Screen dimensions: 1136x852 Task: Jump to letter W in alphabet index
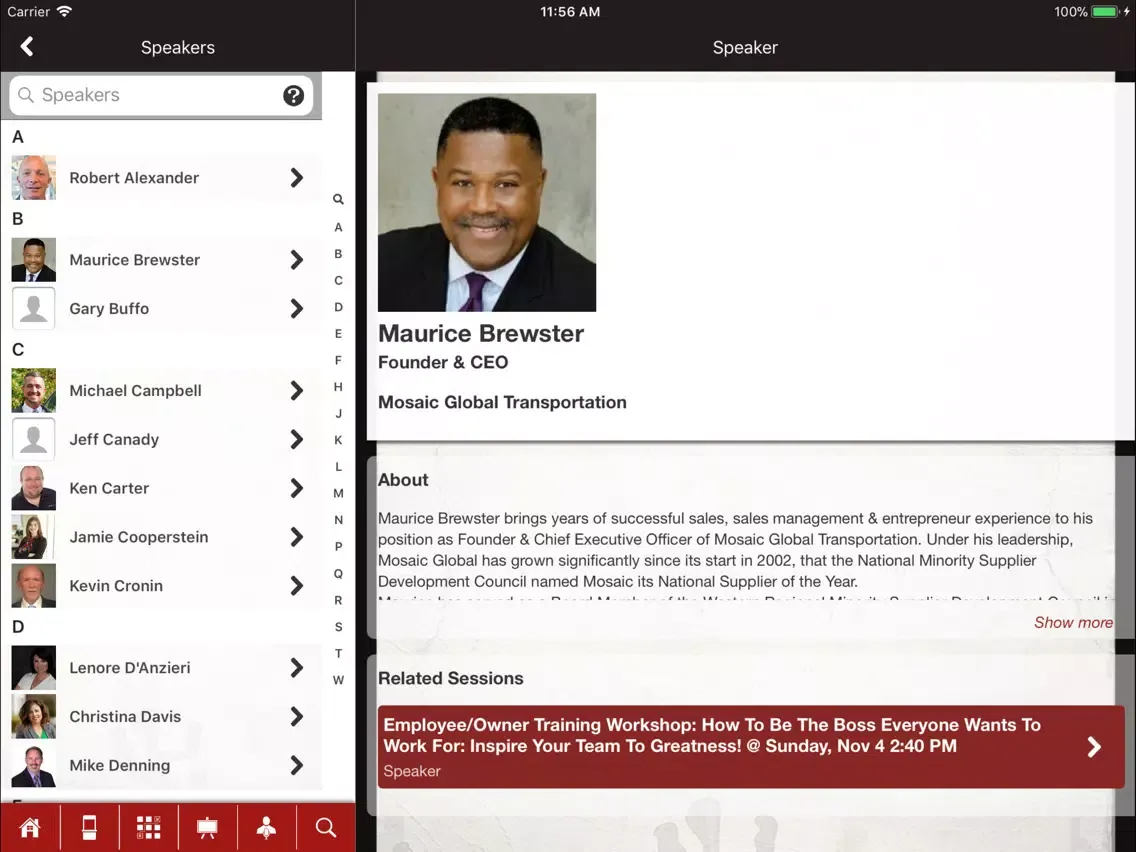338,680
